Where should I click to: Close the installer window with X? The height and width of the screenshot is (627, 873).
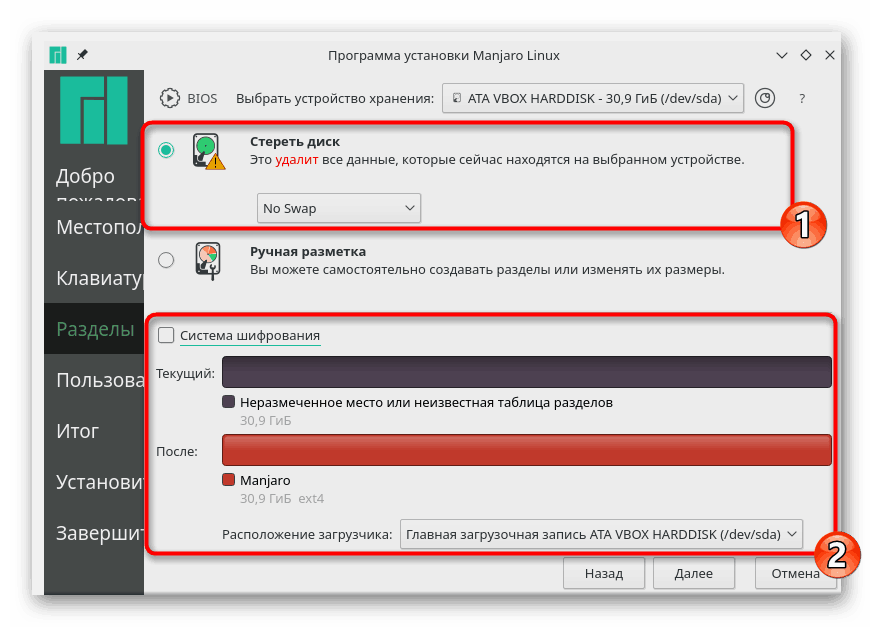(x=830, y=55)
